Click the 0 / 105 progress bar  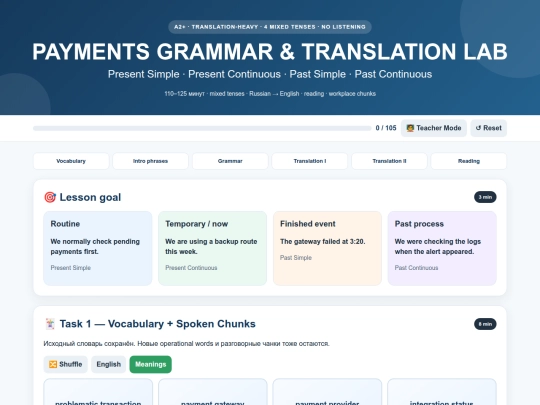click(202, 128)
